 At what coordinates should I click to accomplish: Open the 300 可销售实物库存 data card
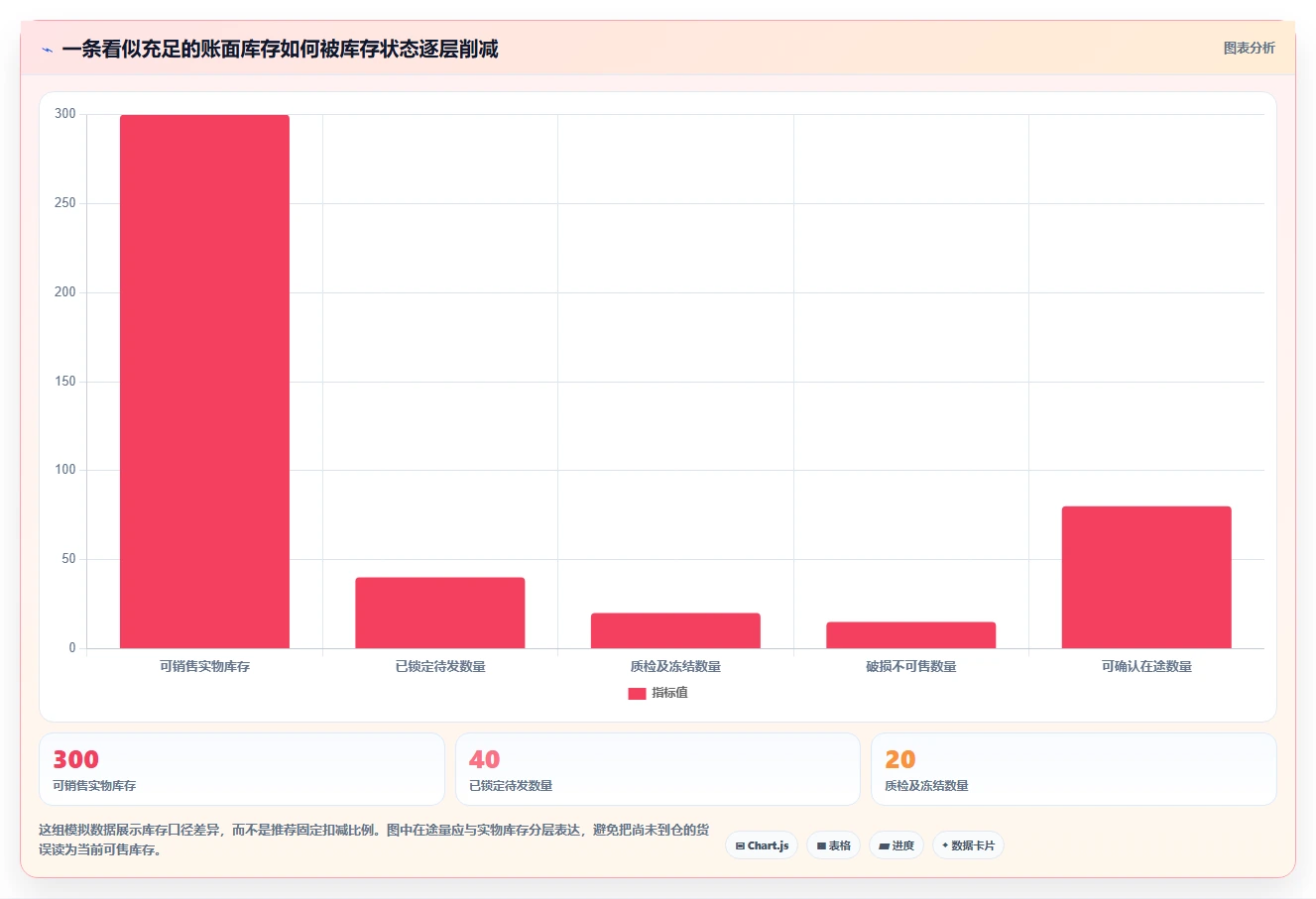[242, 769]
